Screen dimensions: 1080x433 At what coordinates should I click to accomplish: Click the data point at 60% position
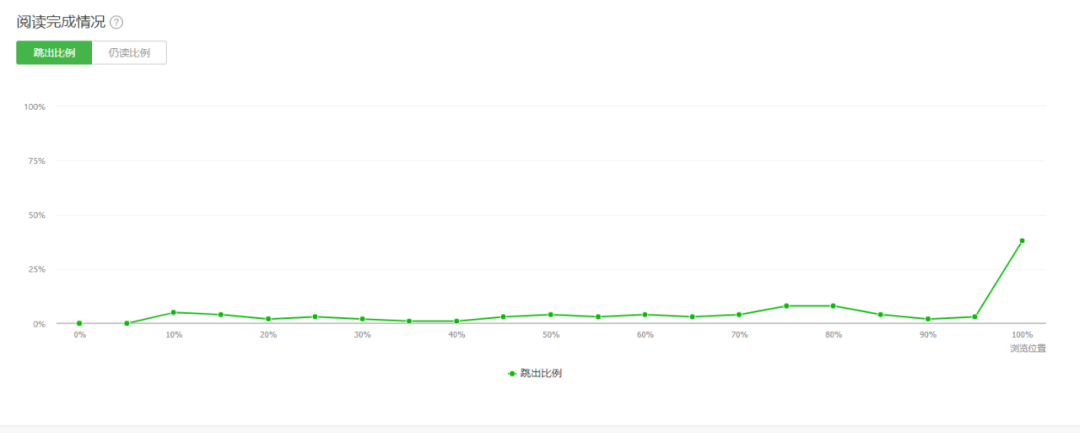645,315
